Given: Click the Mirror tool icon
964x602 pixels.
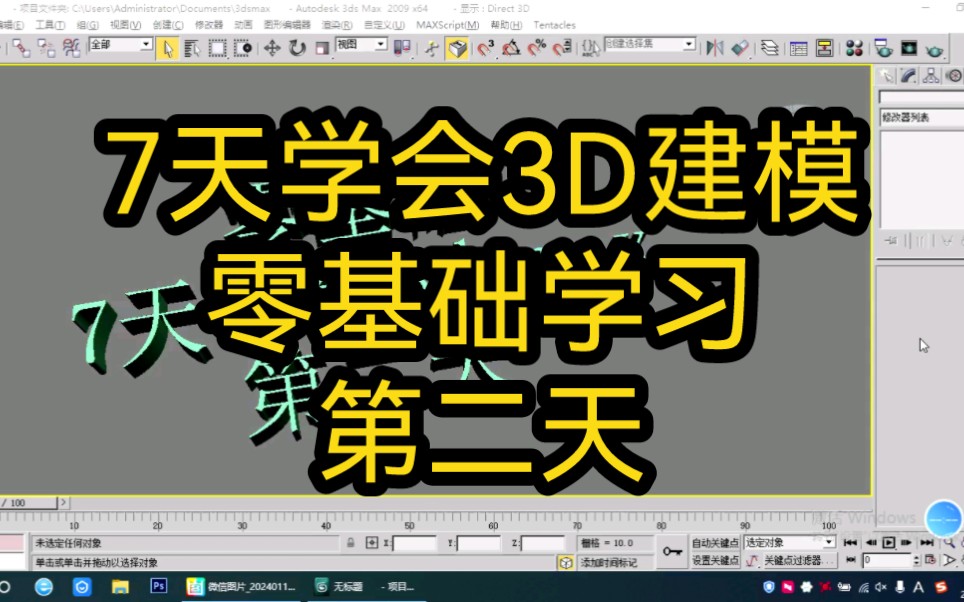Looking at the screenshot, I should coord(717,46).
